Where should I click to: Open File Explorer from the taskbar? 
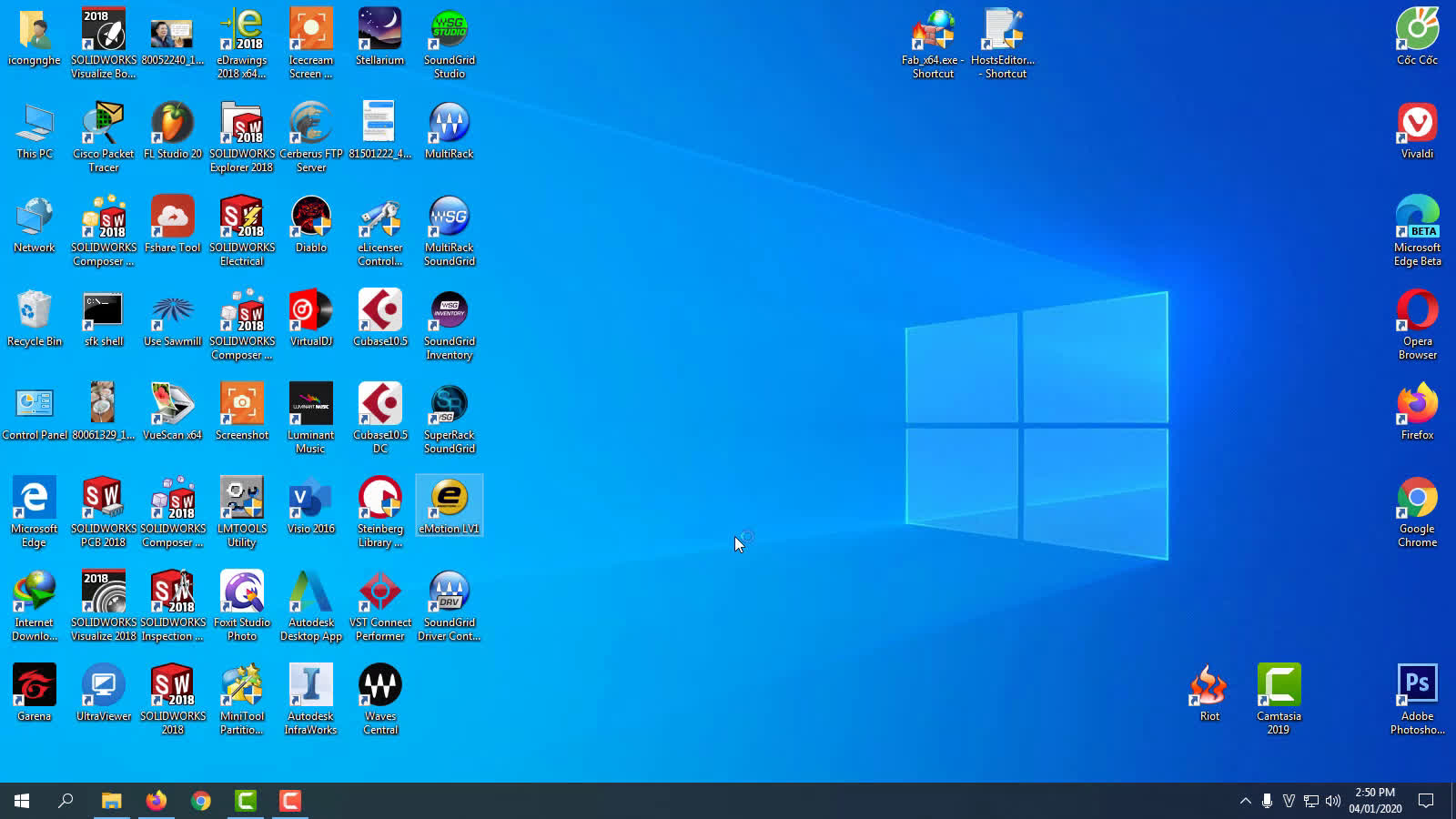[111, 801]
